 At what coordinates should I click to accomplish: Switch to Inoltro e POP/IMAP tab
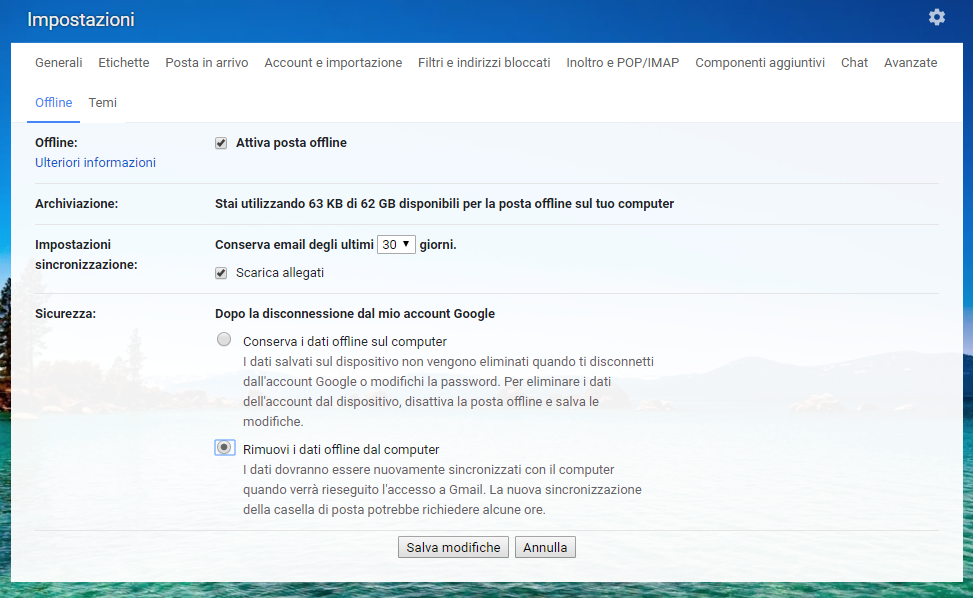tap(622, 63)
